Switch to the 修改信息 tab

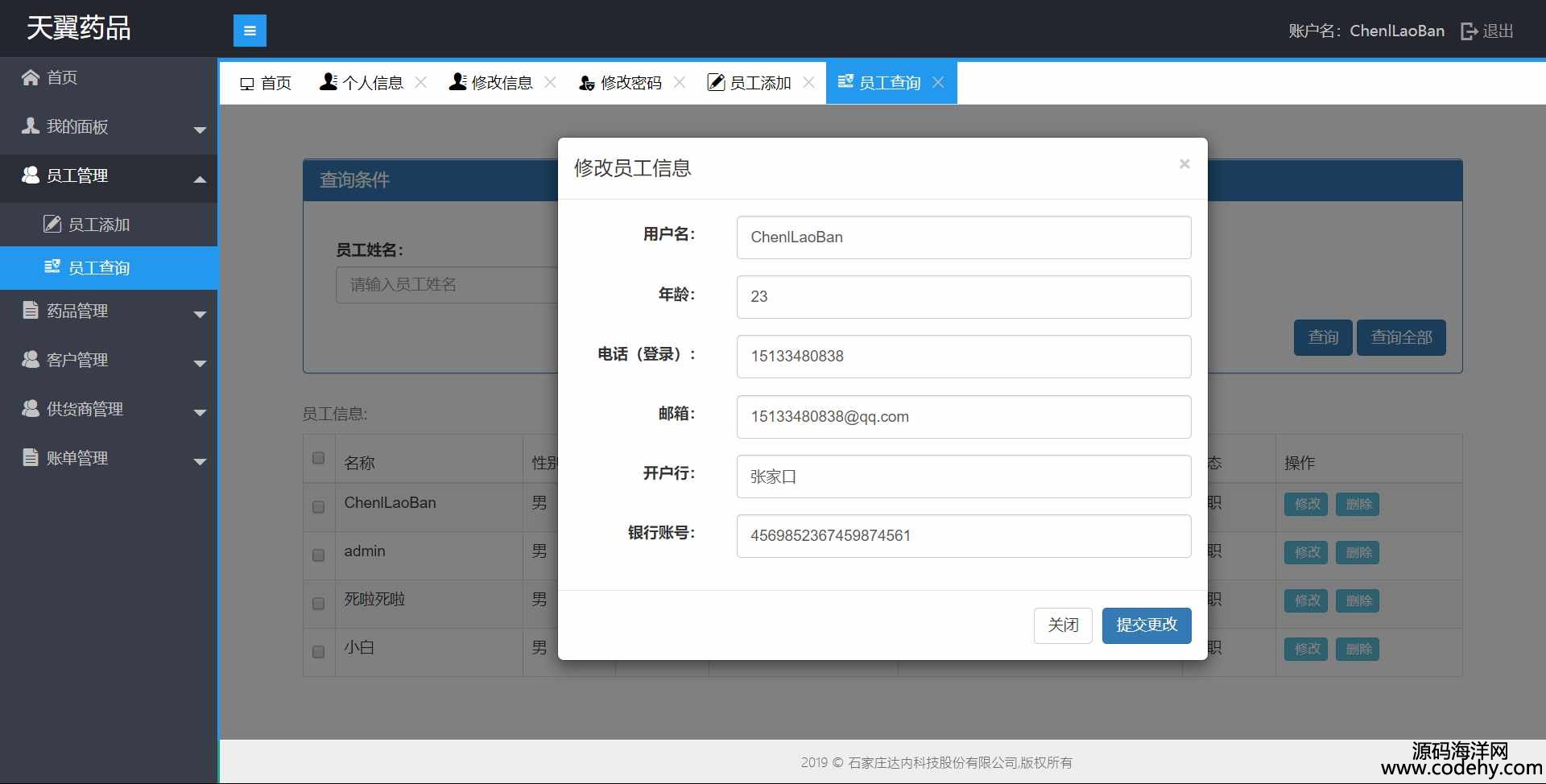491,82
